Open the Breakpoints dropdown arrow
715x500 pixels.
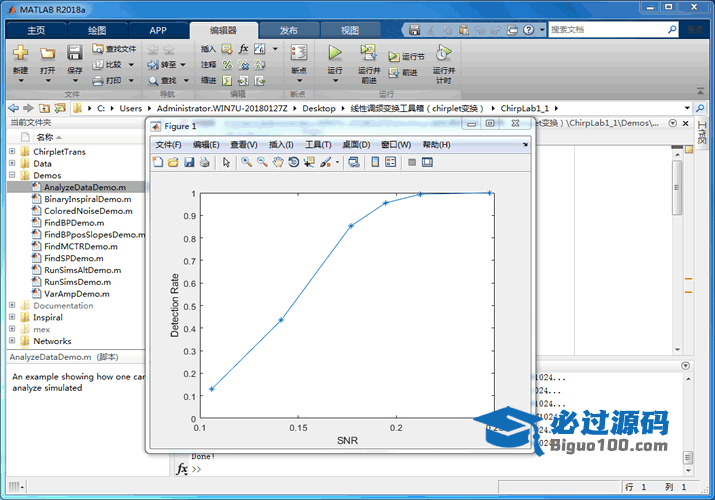pos(299,81)
